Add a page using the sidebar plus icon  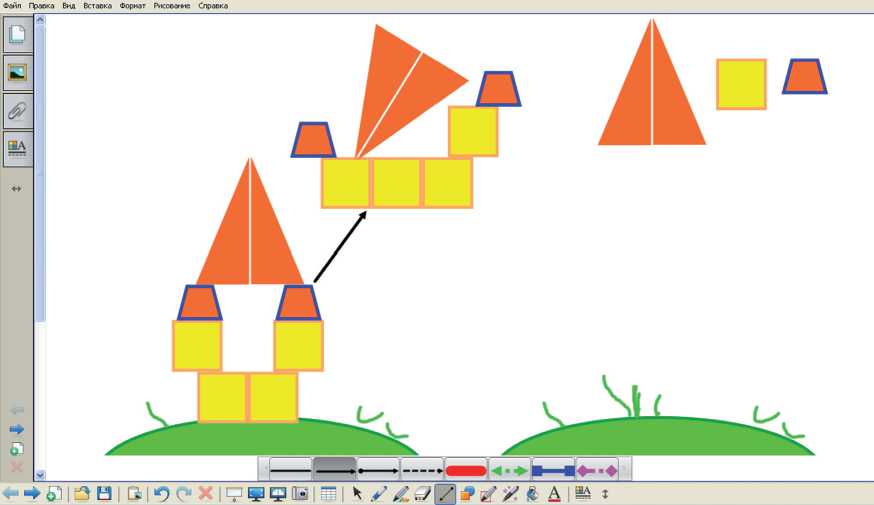[17, 448]
